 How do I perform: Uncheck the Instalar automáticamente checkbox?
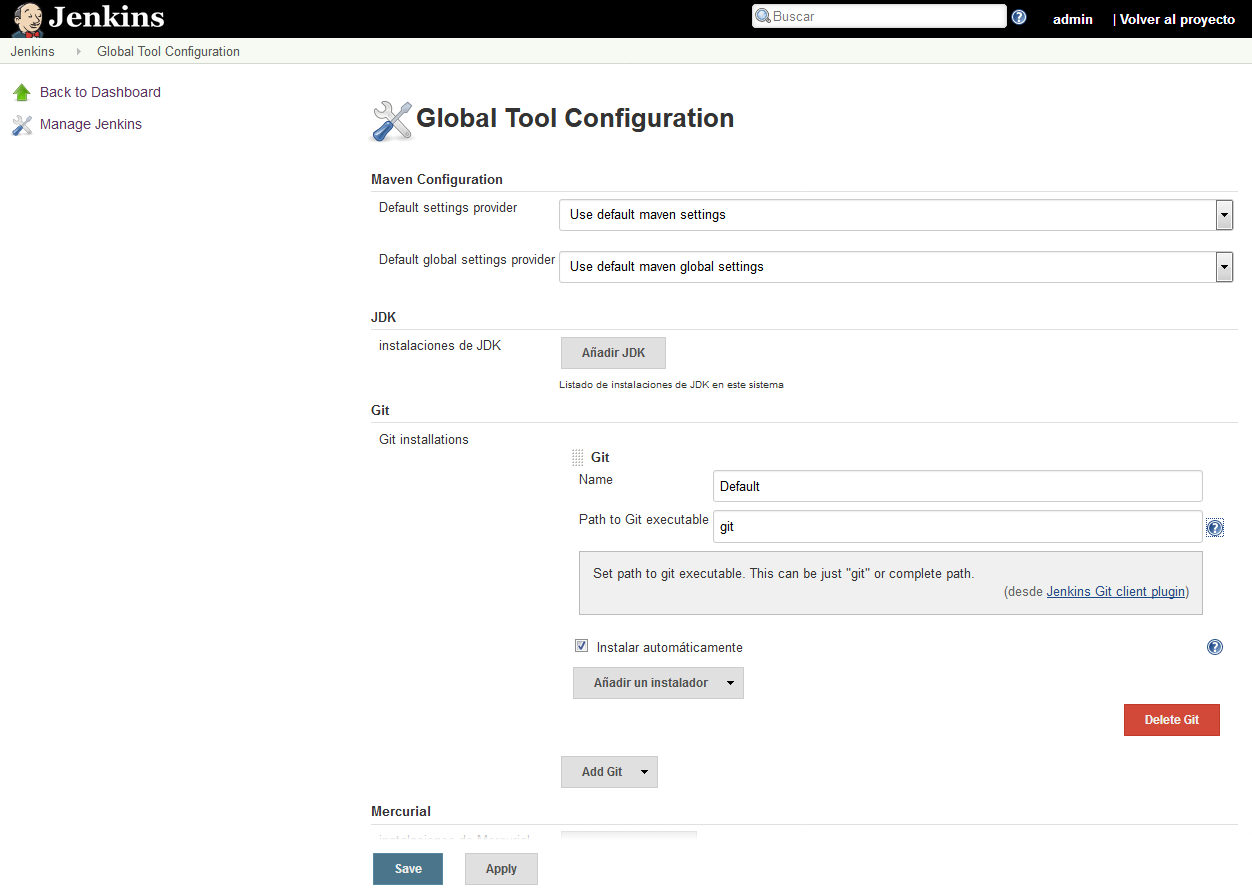click(x=582, y=646)
